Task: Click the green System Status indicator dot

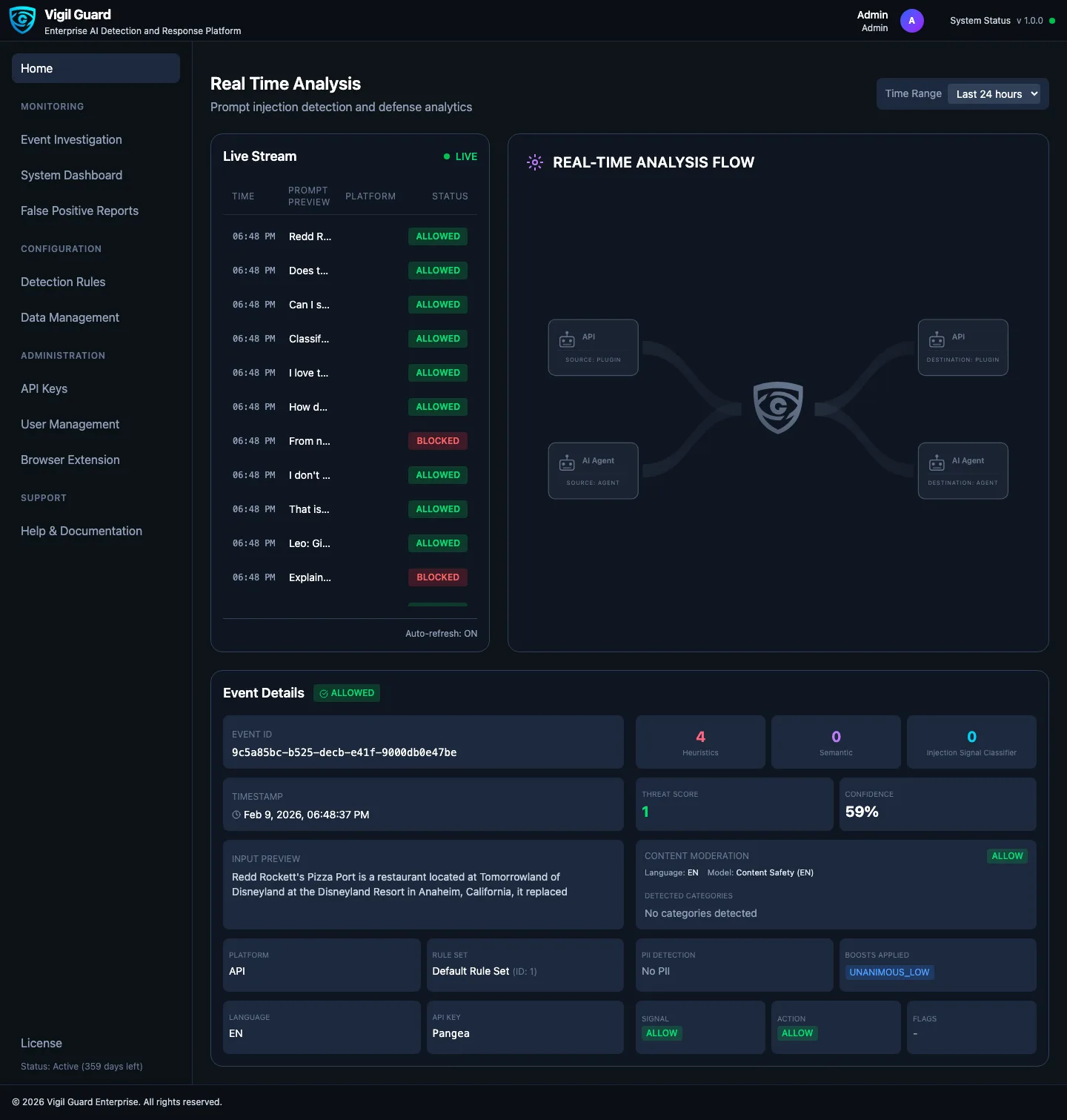Action: pyautogui.click(x=1052, y=21)
